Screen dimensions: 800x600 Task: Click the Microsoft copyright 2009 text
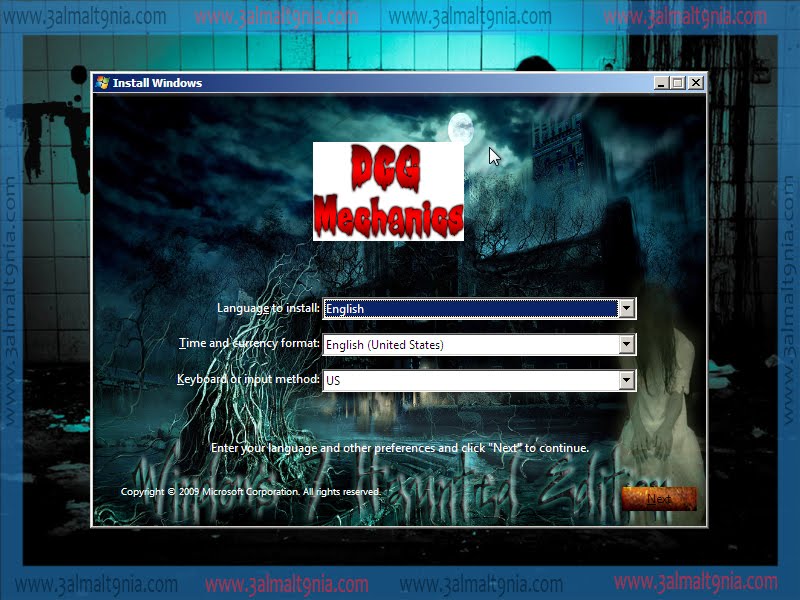251,492
